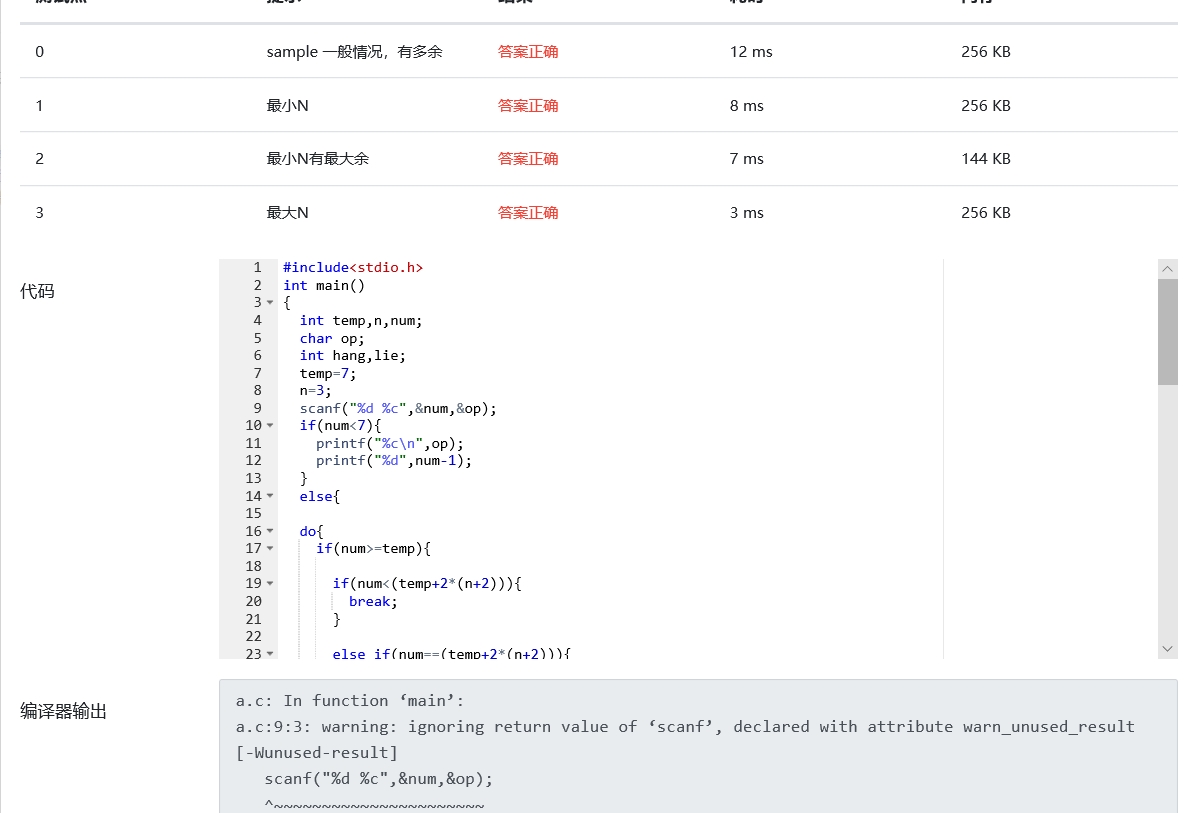The image size is (1190, 813).
Task: Click the code editor vertical scrollbar thumb
Action: [1167, 331]
